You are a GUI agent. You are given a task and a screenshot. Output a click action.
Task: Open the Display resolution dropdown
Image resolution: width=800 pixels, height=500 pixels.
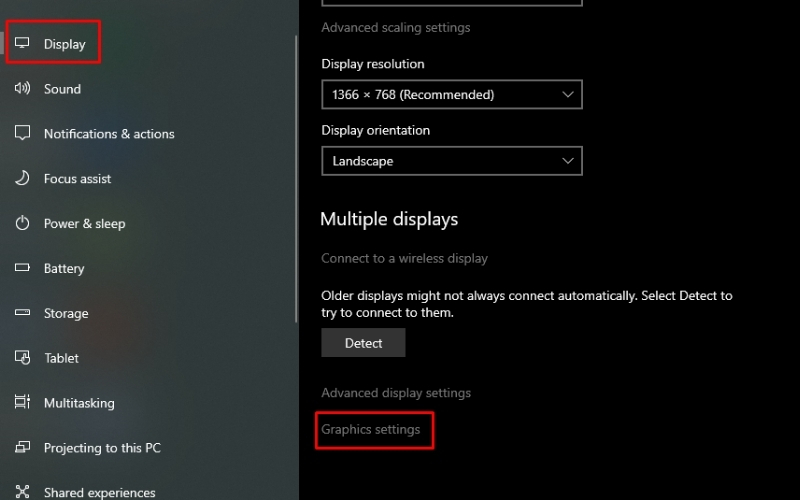451,95
